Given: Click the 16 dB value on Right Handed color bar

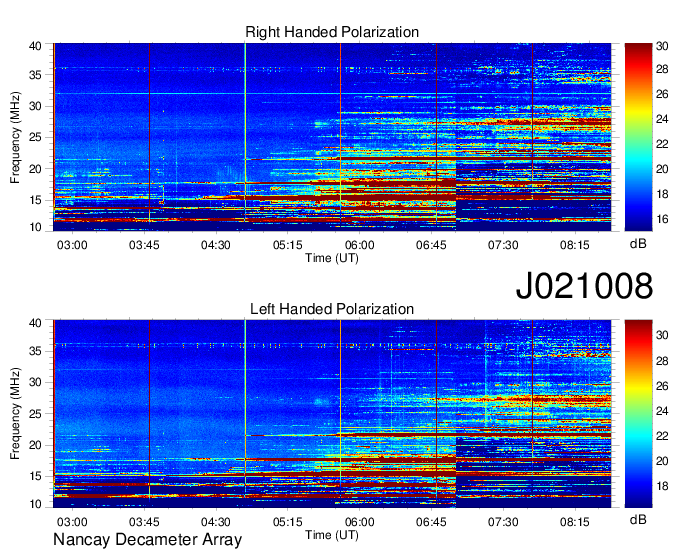Looking at the screenshot, I should click(662, 219).
